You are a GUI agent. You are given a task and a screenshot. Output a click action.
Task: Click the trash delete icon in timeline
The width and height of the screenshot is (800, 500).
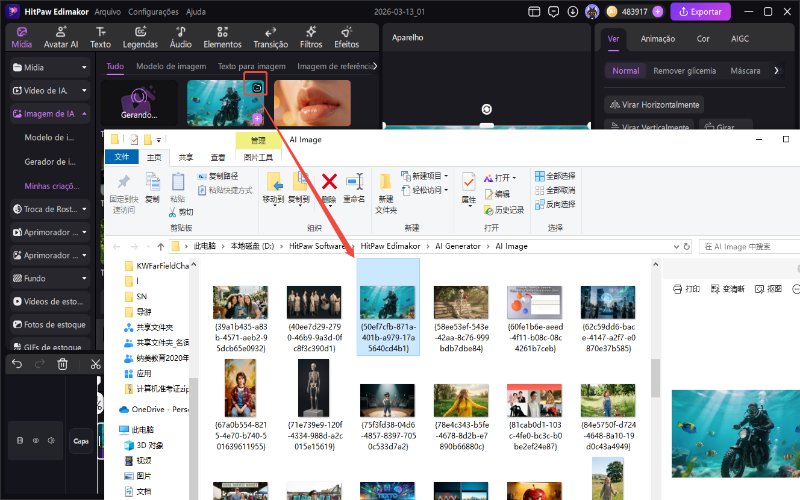click(x=63, y=365)
